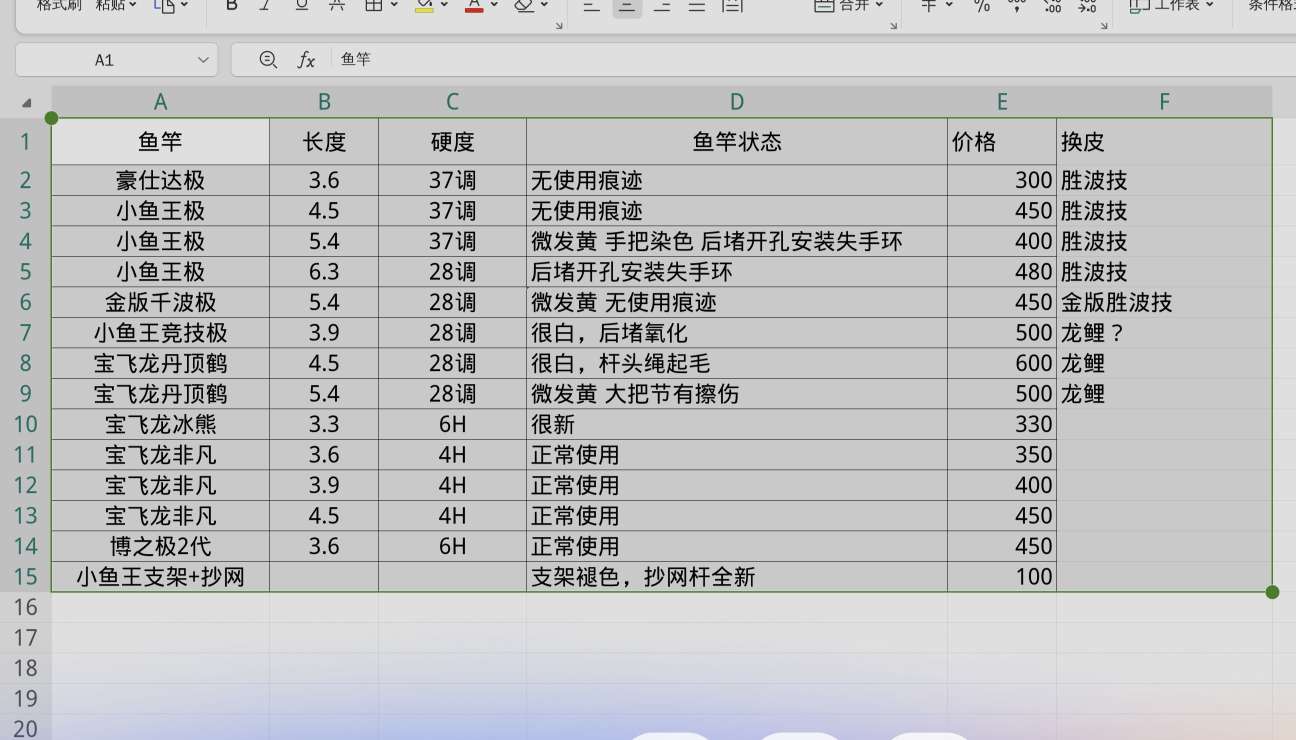Click header cell 鱼竿状态
The image size is (1296, 740).
tap(737, 141)
